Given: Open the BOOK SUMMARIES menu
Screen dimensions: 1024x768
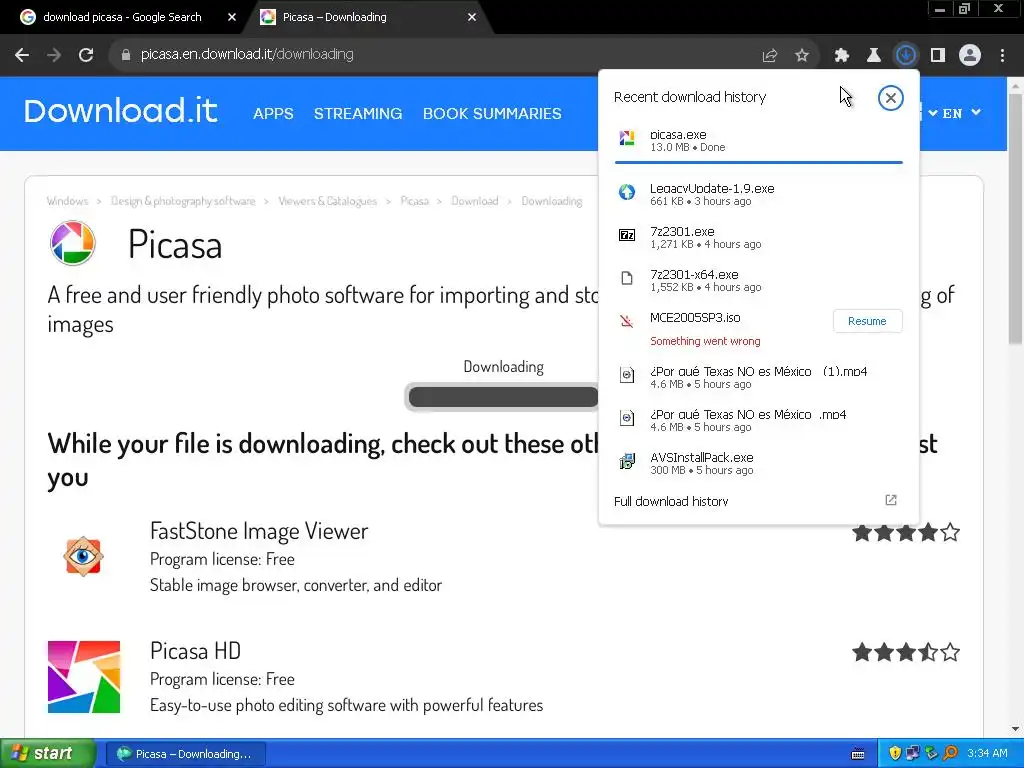Looking at the screenshot, I should (x=492, y=114).
